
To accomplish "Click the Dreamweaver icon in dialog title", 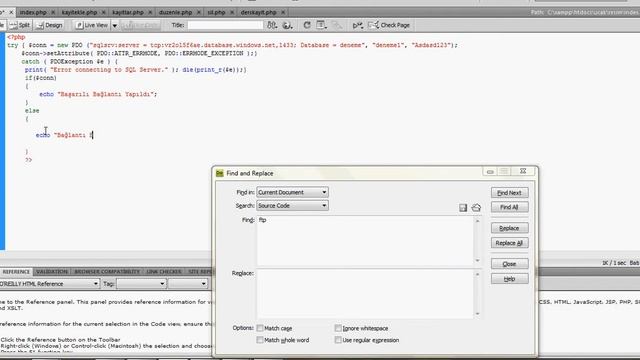I will click(x=220, y=173).
